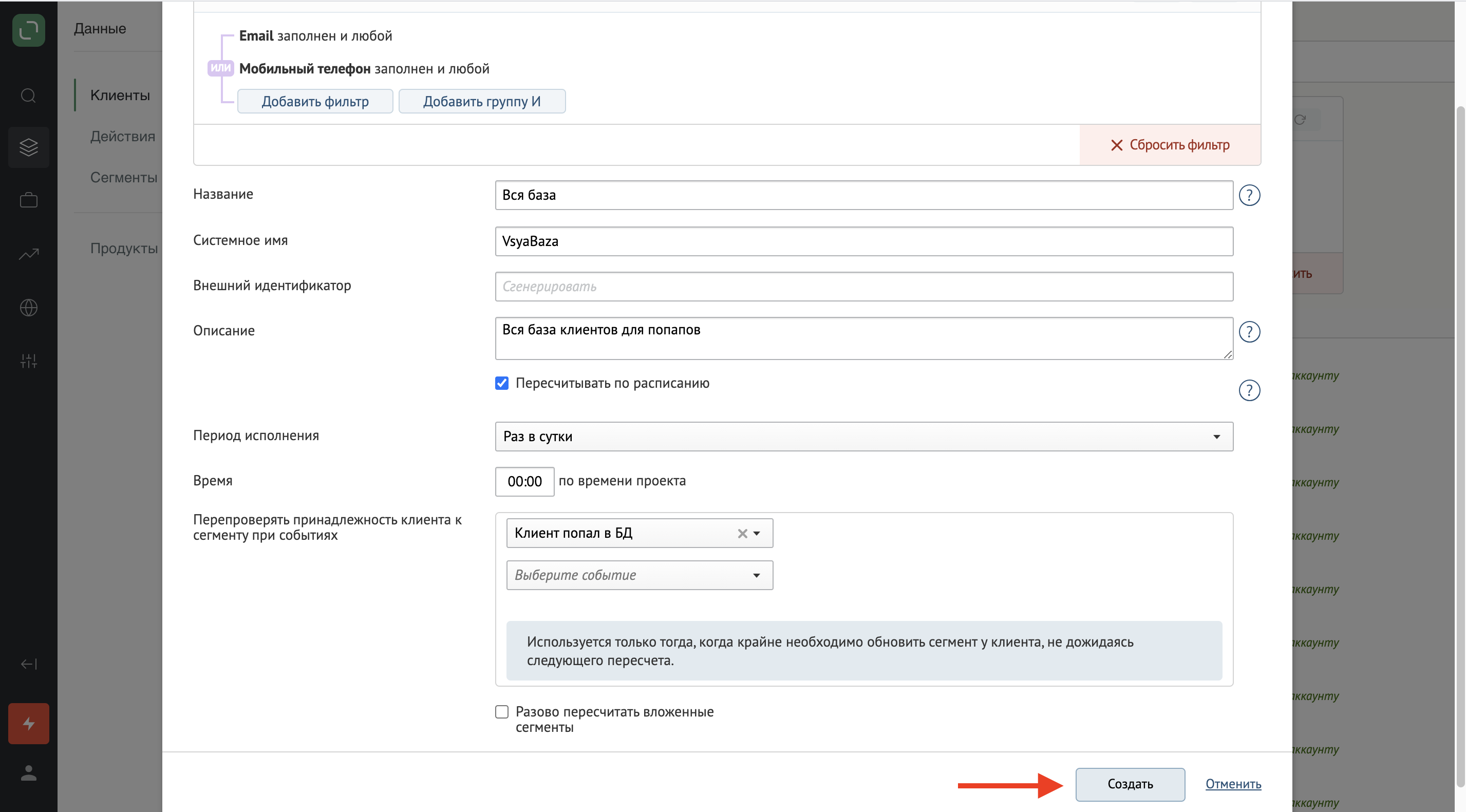Screen dimensions: 1466x812
Task: Open the sliders settings icon in sidebar
Action: pos(28,361)
